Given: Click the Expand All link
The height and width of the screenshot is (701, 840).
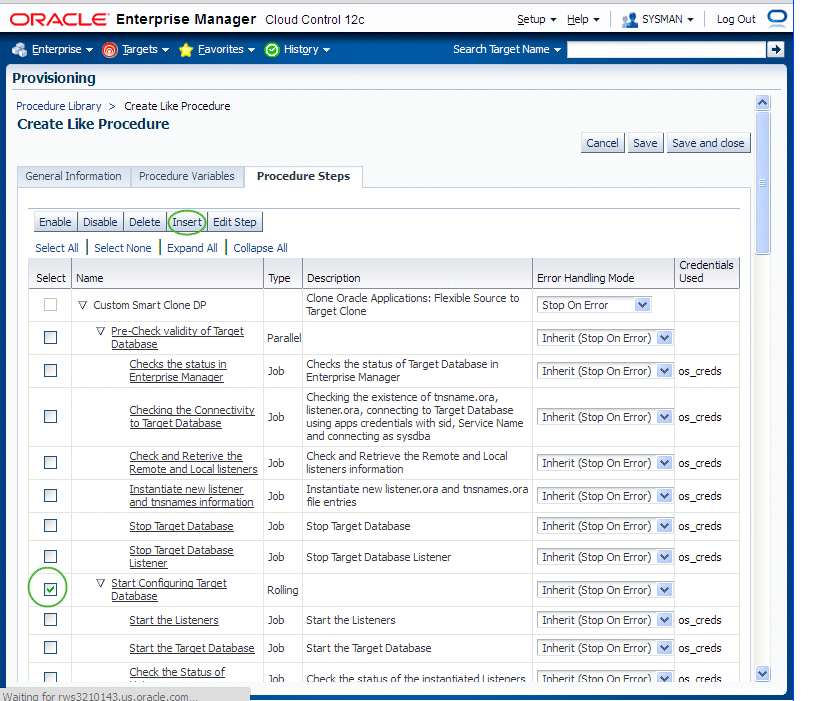Looking at the screenshot, I should 192,248.
